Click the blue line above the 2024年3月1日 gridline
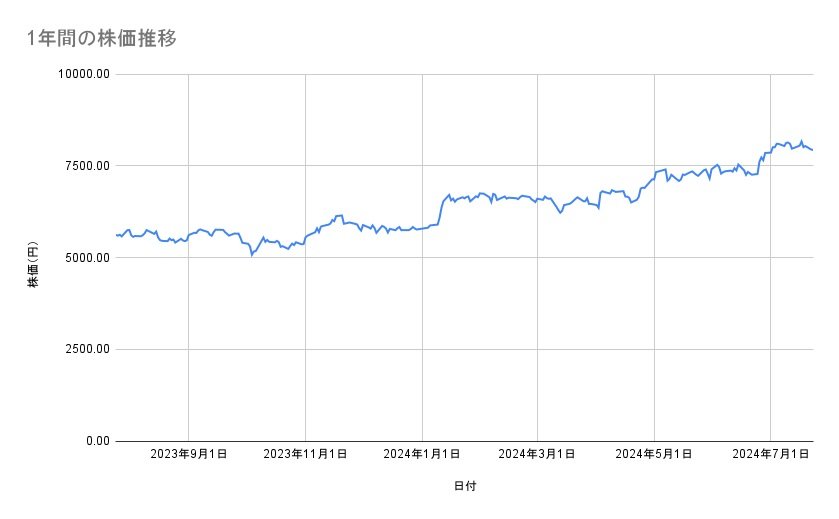 tap(538, 200)
